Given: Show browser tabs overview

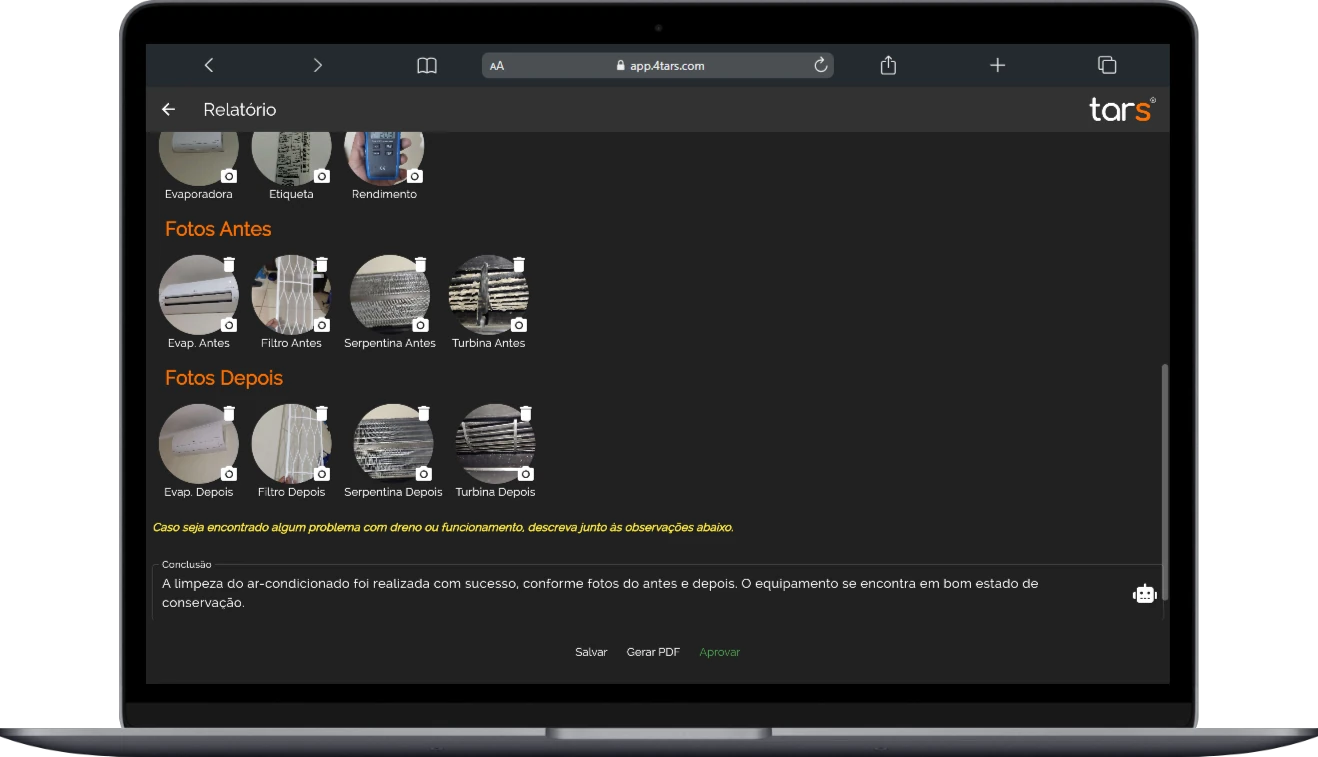Looking at the screenshot, I should 1107,65.
